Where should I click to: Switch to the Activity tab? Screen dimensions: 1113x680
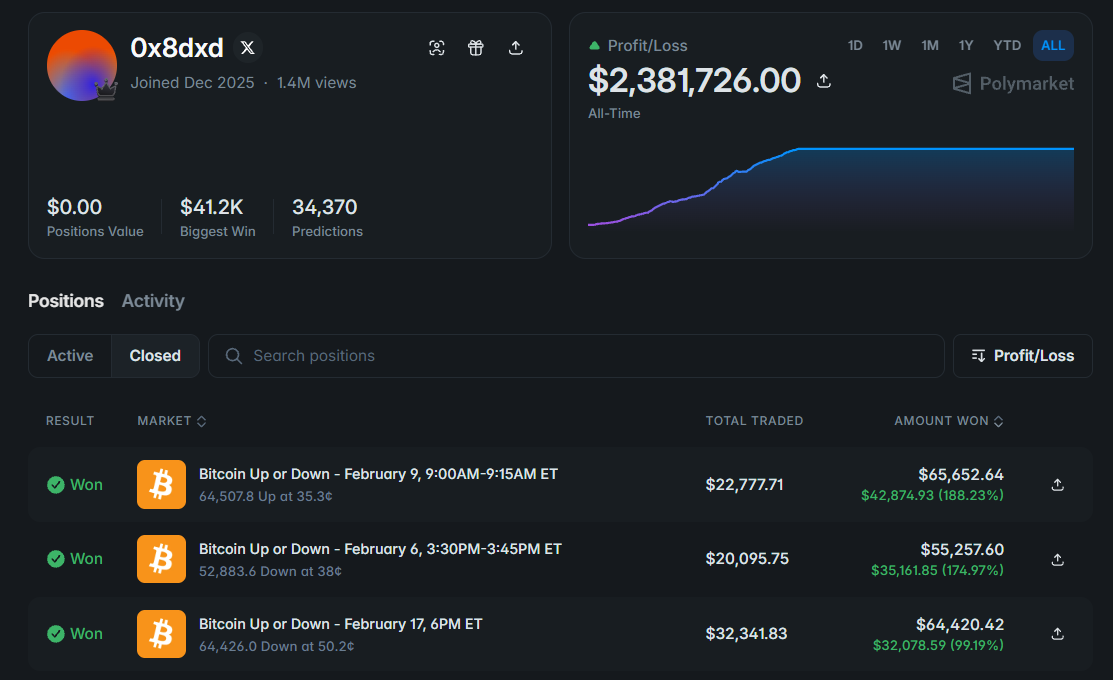pos(153,301)
